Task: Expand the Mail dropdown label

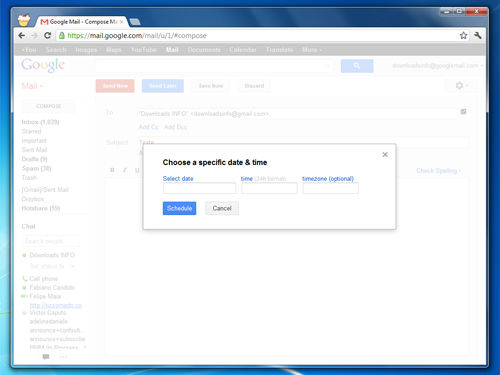Action: pyautogui.click(x=32, y=86)
